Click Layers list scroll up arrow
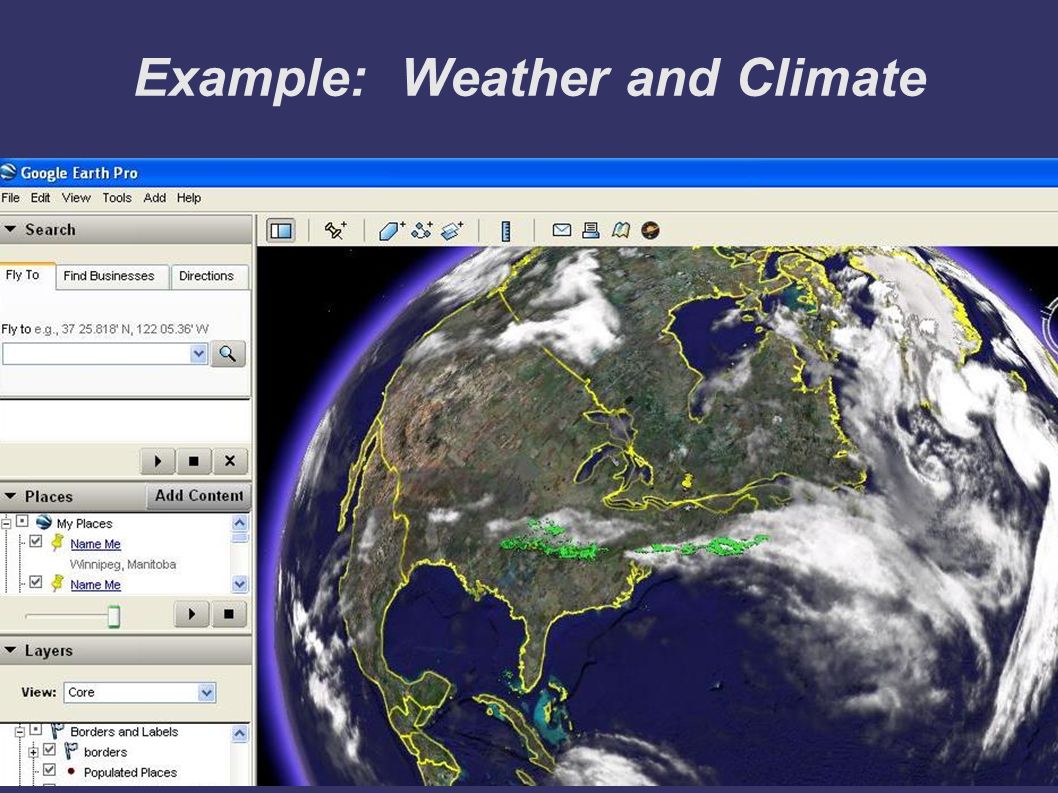The width and height of the screenshot is (1058, 793). click(240, 734)
